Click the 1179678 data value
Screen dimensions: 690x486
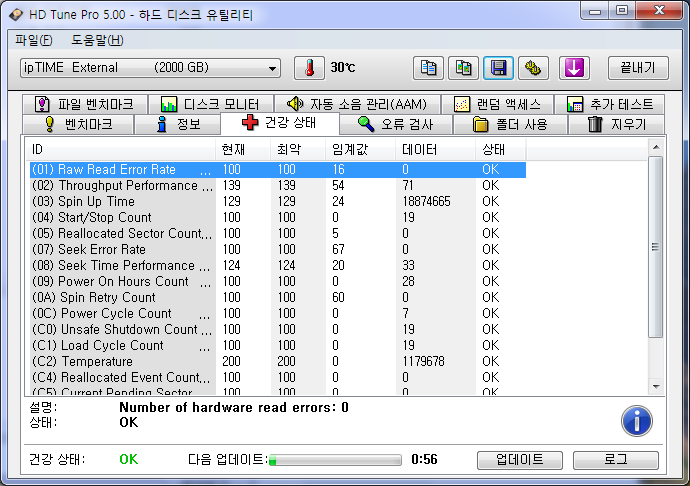[423, 361]
